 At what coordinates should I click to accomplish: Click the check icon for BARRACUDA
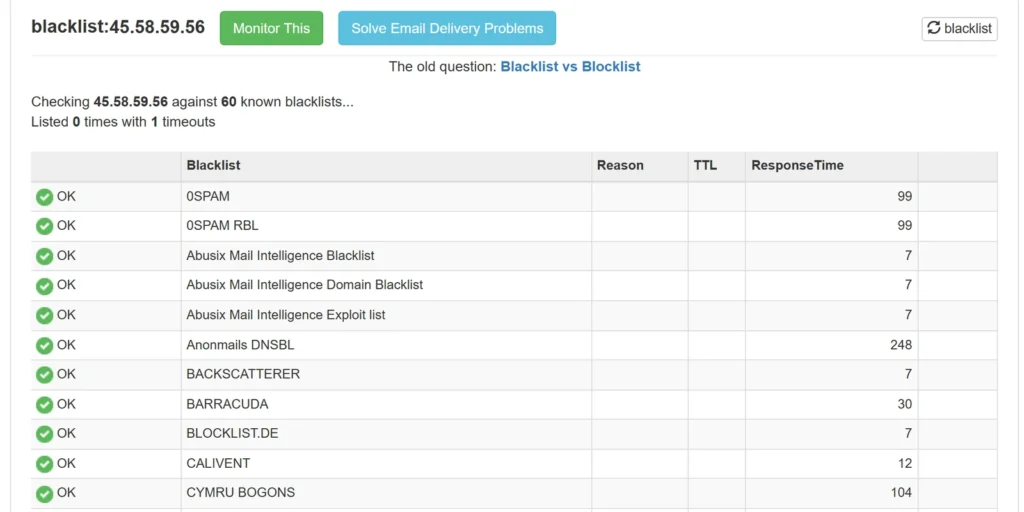[44, 405]
